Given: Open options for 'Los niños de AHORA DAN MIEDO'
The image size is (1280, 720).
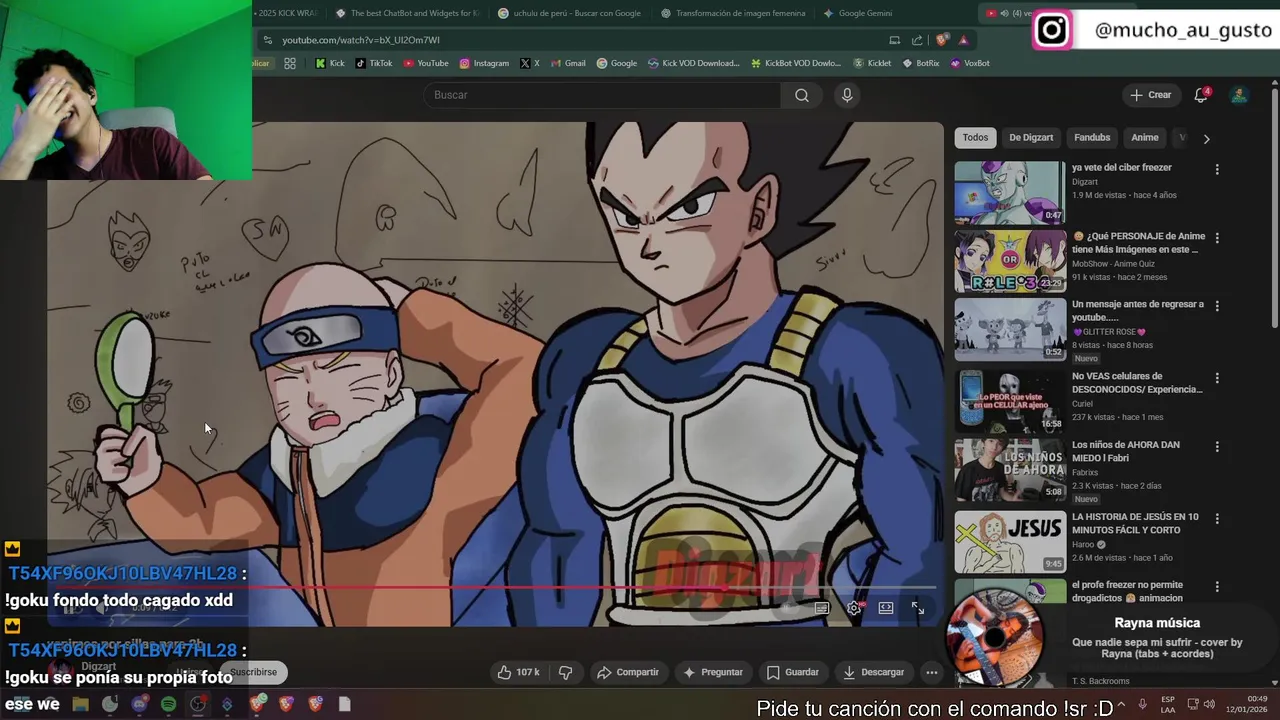Looking at the screenshot, I should [1217, 447].
